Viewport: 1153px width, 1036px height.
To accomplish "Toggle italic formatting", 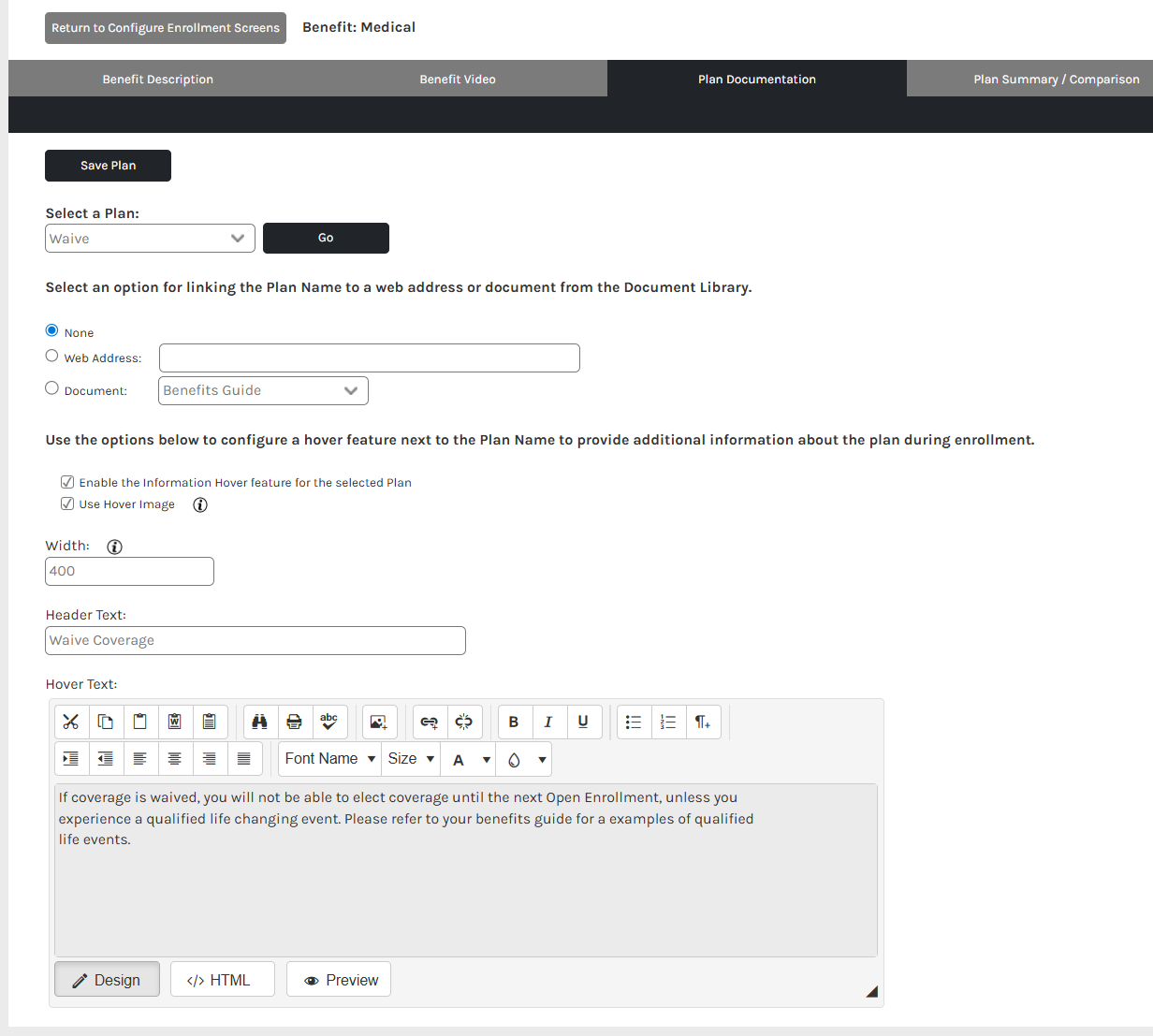I will point(548,722).
